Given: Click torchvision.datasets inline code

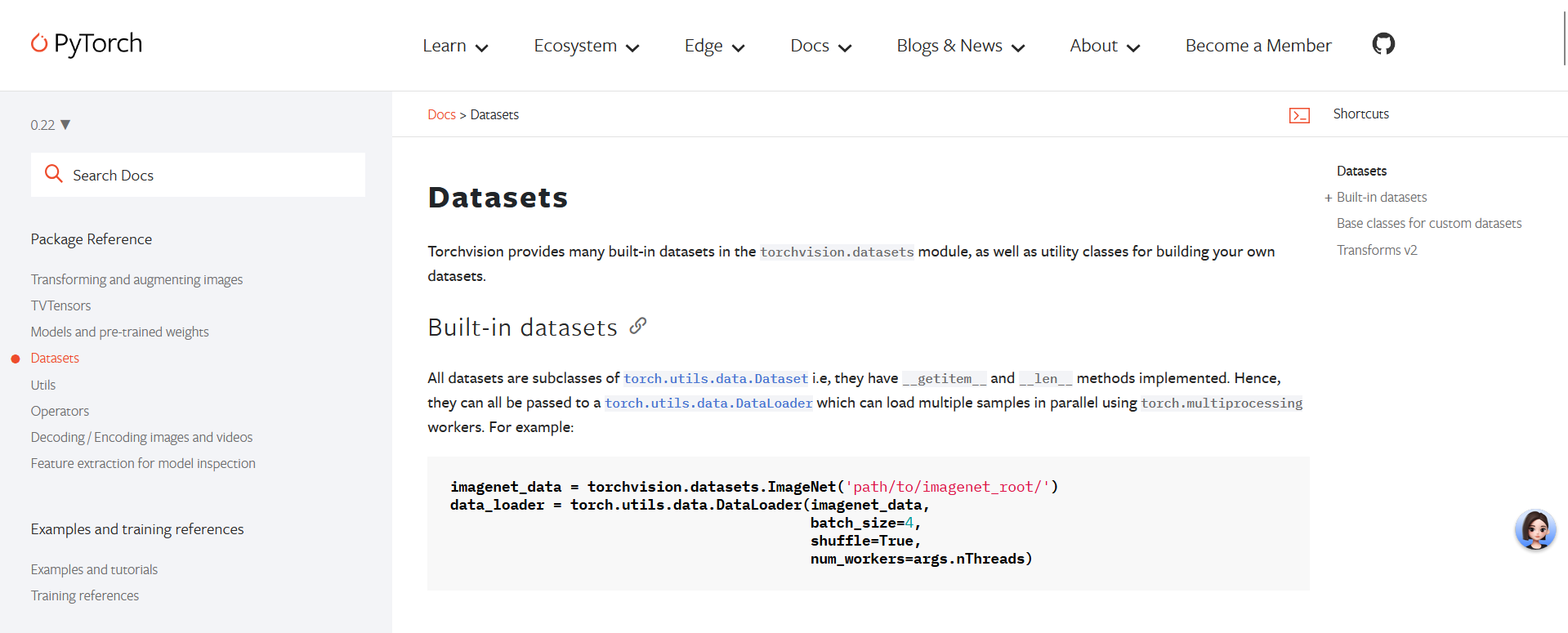Looking at the screenshot, I should click(x=837, y=252).
